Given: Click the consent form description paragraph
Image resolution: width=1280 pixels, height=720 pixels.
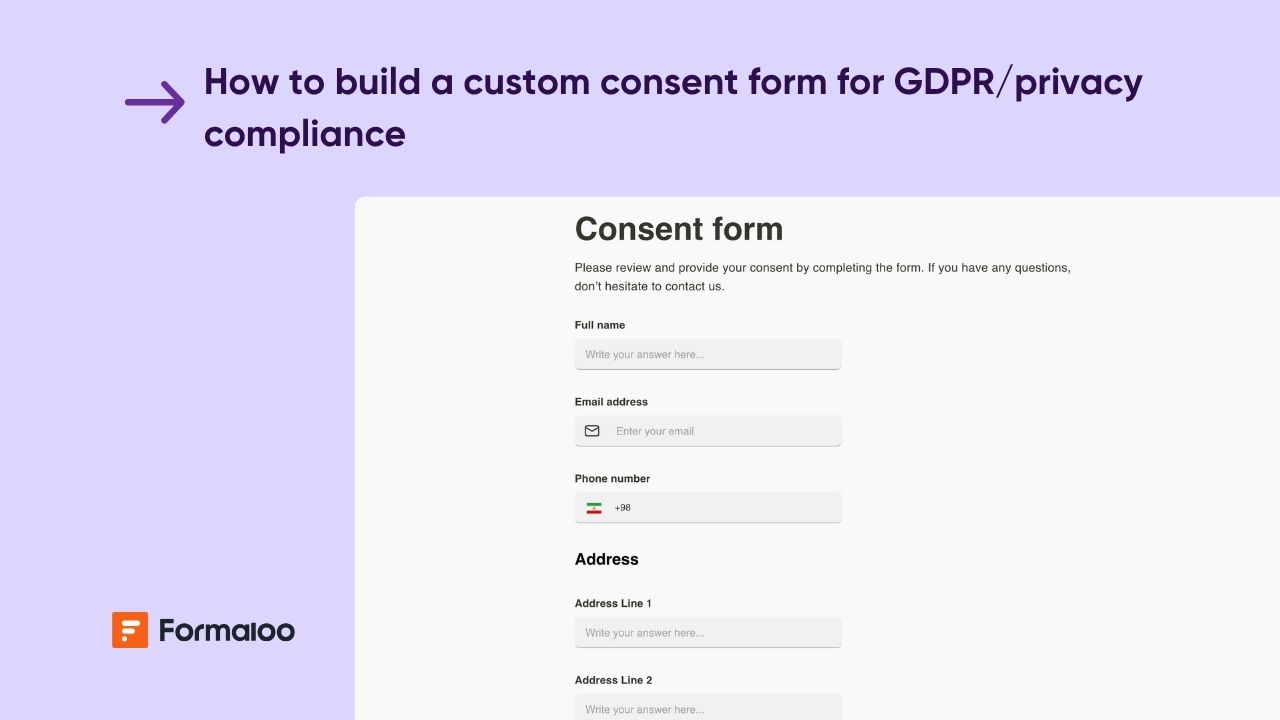Looking at the screenshot, I should pos(823,277).
